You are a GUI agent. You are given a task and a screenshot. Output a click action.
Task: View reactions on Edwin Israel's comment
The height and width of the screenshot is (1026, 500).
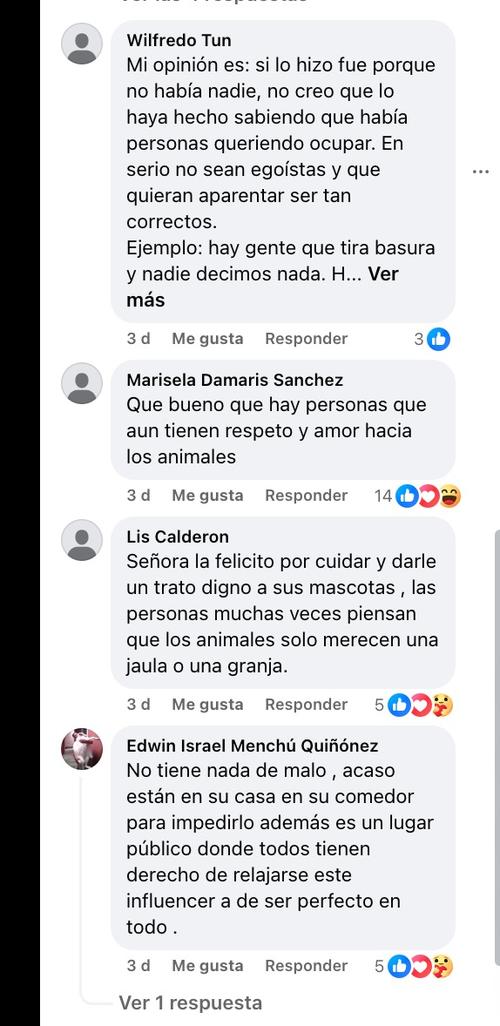pyautogui.click(x=414, y=966)
